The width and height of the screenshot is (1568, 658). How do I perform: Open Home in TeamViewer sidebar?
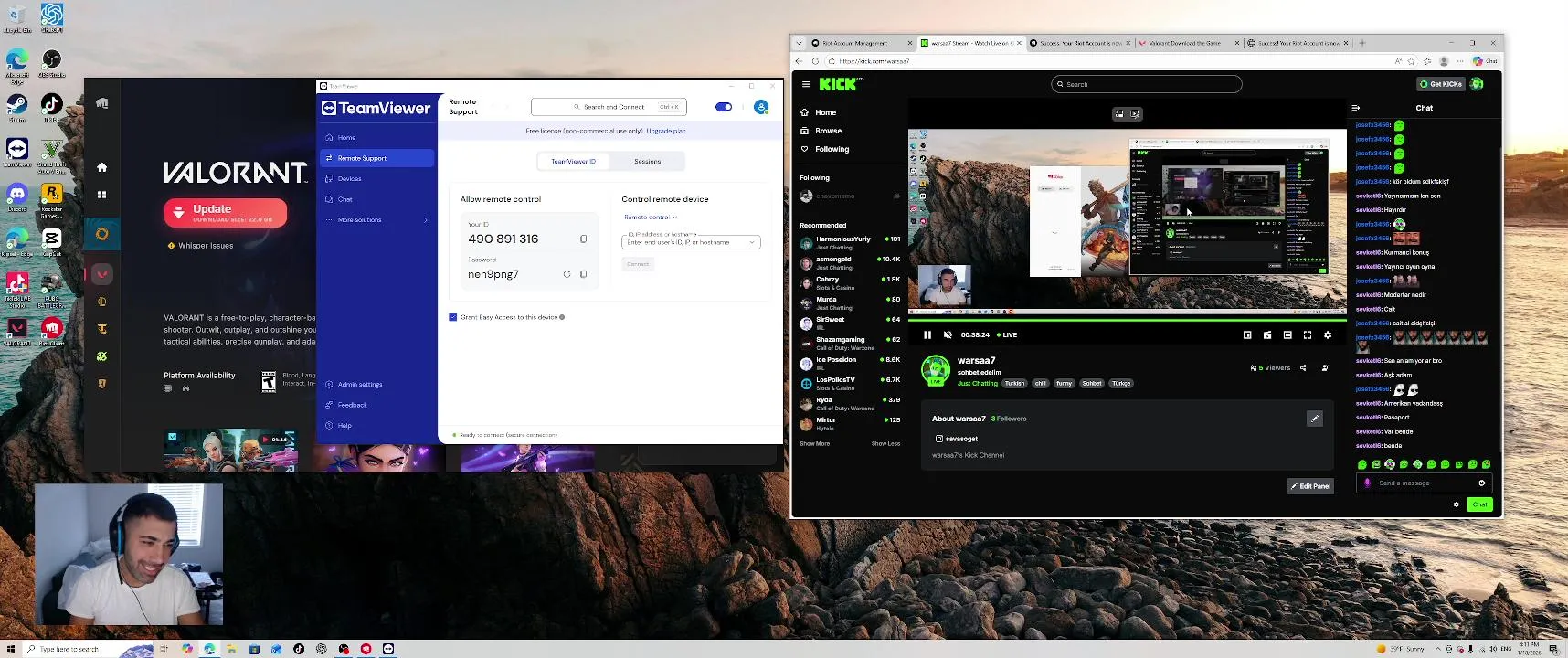click(x=376, y=137)
